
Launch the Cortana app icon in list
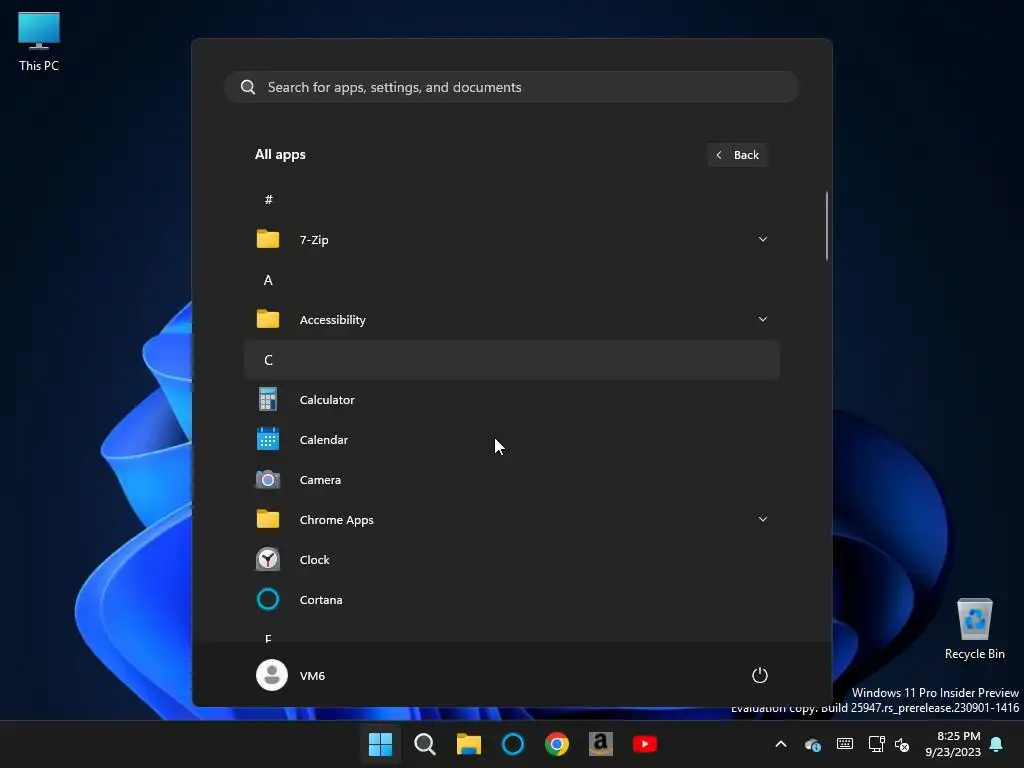(268, 600)
